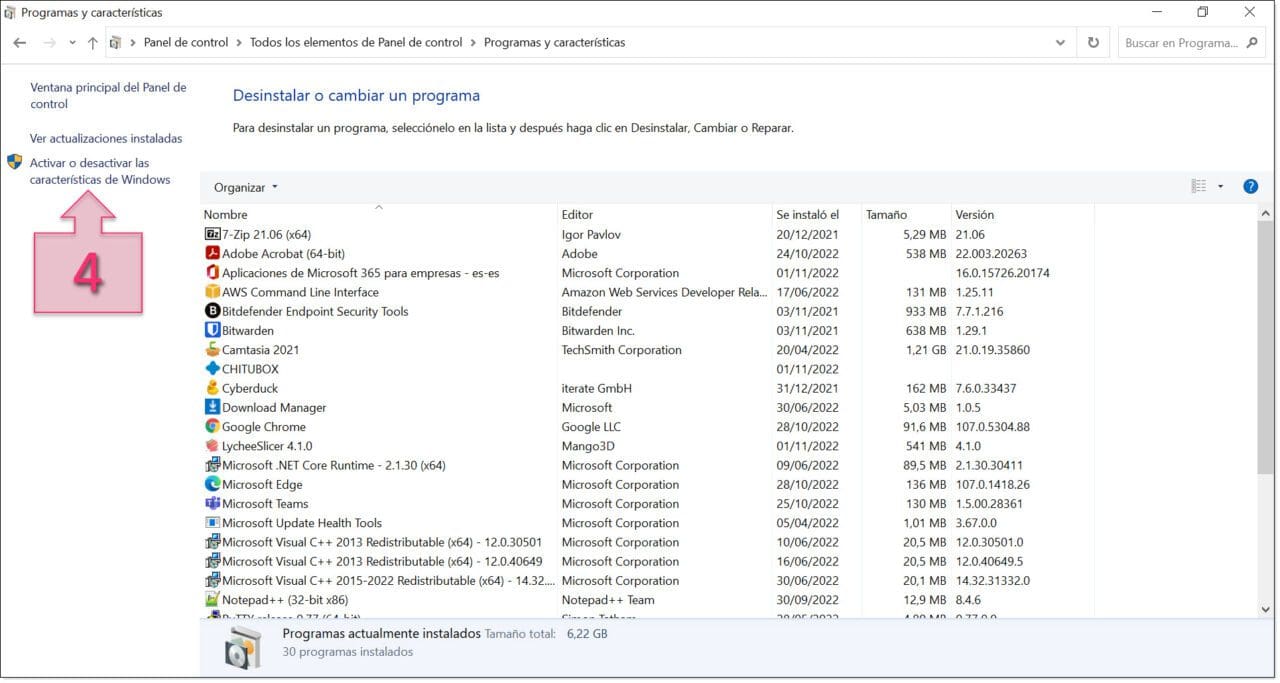
Task: Click publisher Notepad++ Team
Action: point(608,600)
